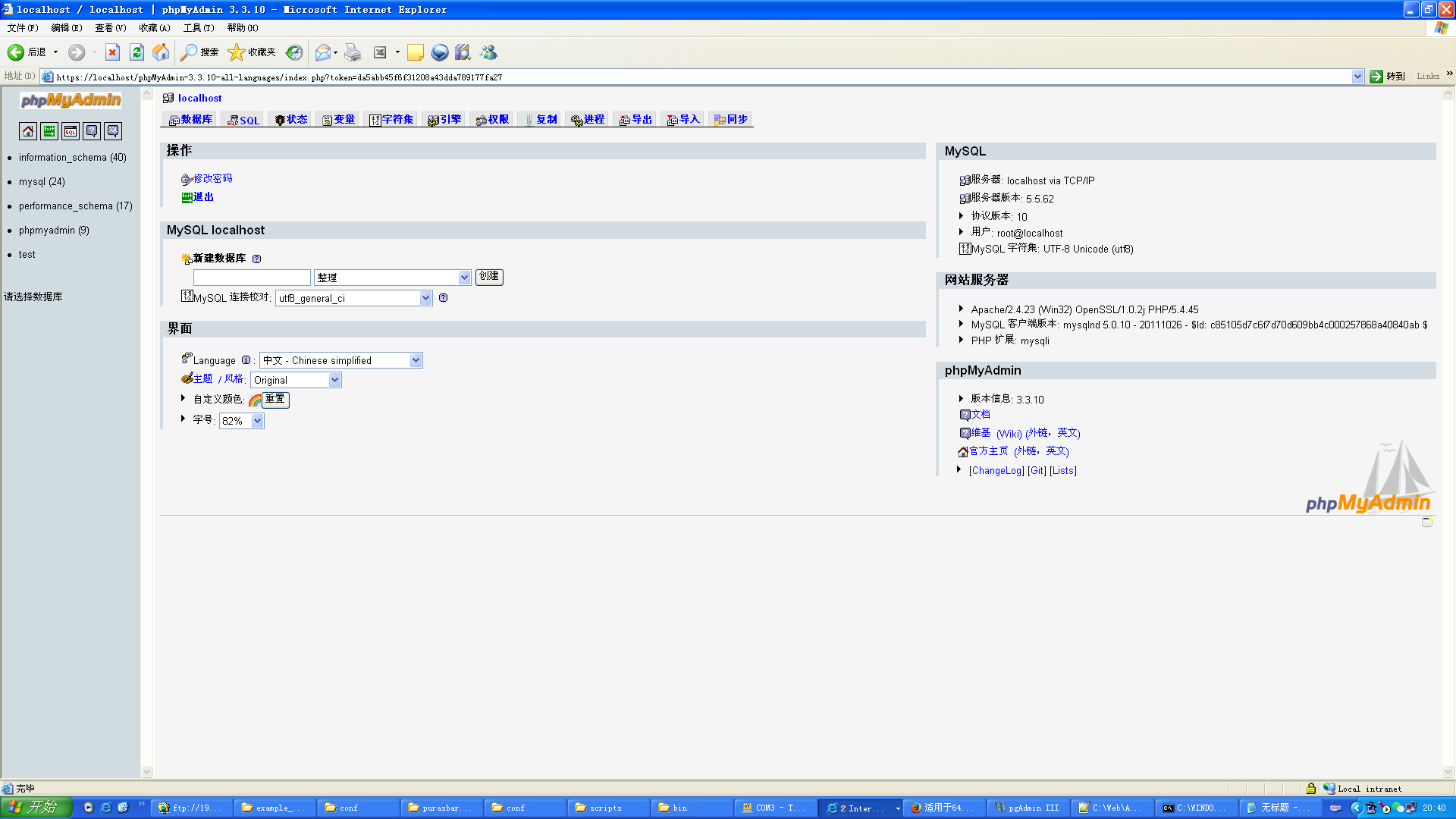Open the theme dropdown showing Original
1456x819 pixels.
click(x=296, y=380)
